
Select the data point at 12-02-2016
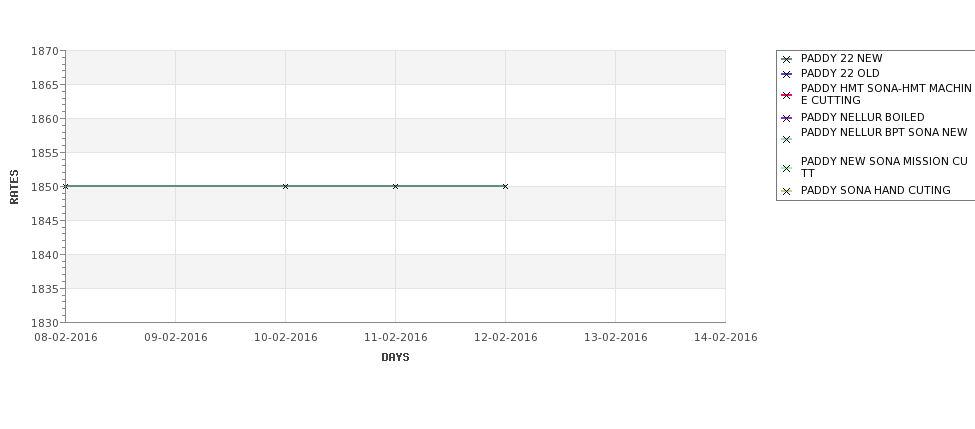coord(505,187)
